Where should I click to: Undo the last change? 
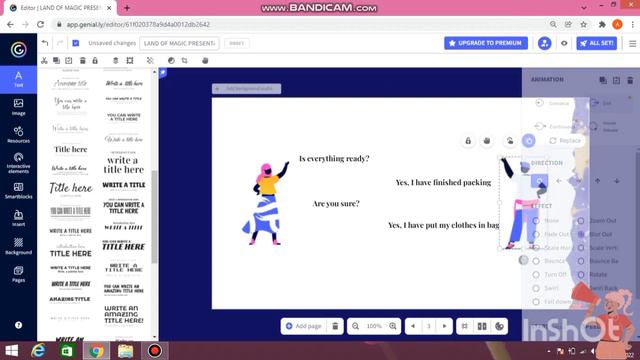tap(45, 43)
